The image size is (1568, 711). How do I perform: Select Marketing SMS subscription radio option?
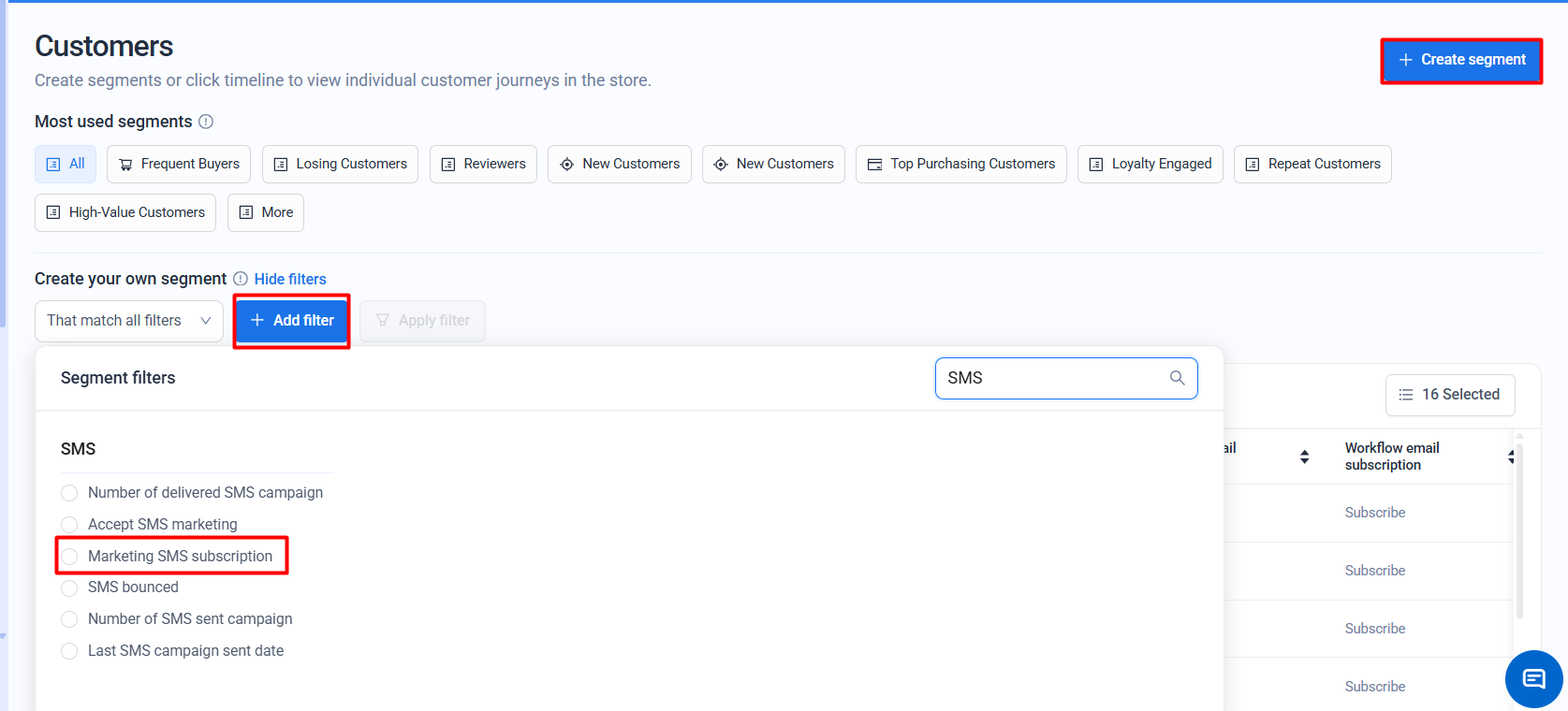[69, 557]
